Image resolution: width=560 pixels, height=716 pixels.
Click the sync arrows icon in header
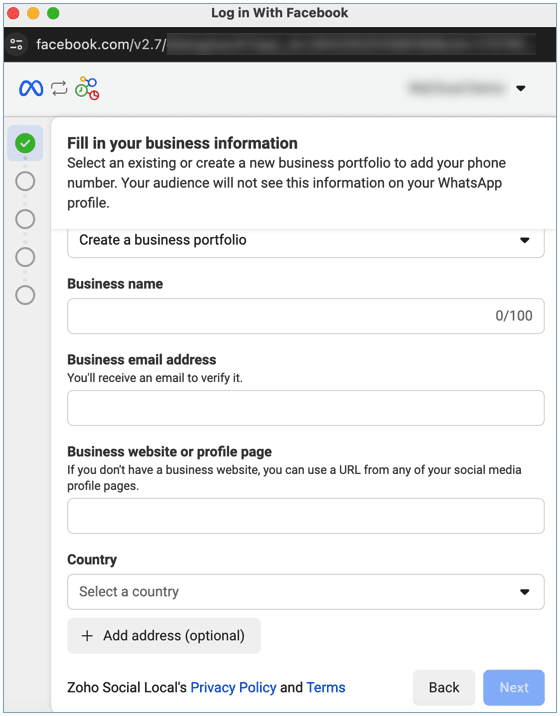click(59, 88)
